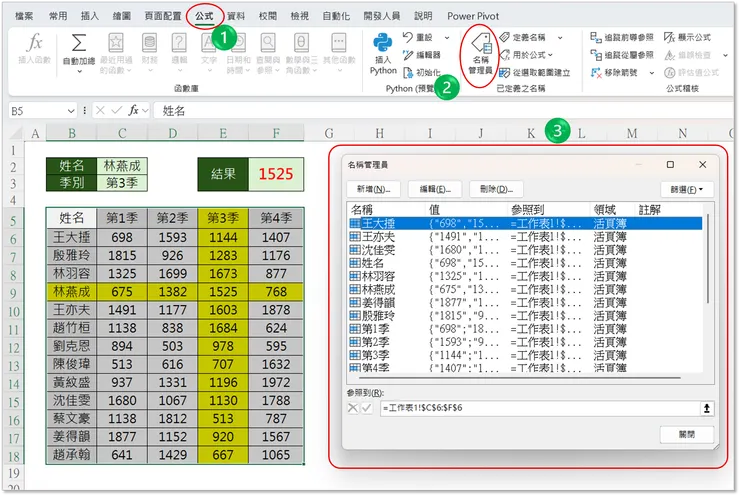Expand the Name Box dropdown arrow
The height and width of the screenshot is (496, 740).
(71, 111)
